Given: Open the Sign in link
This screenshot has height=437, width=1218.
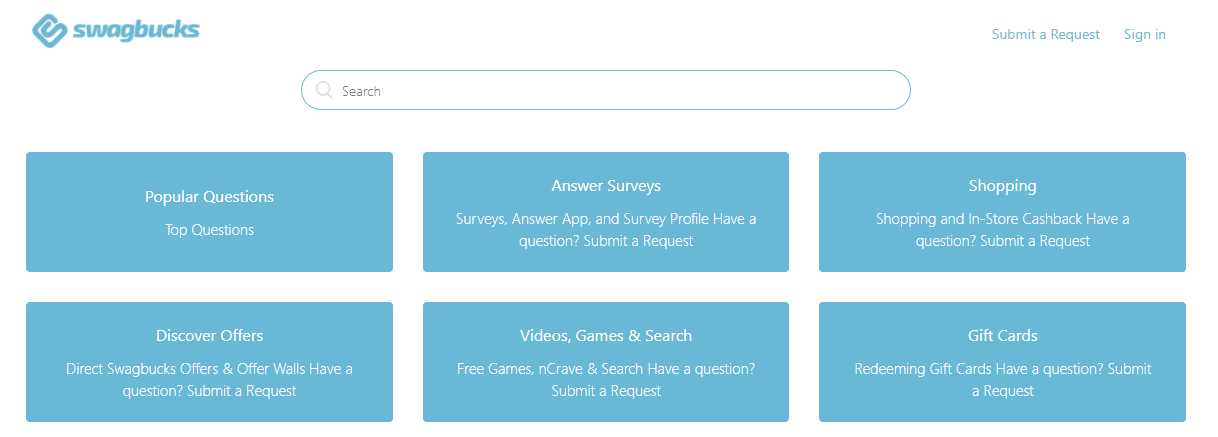Looking at the screenshot, I should point(1144,34).
